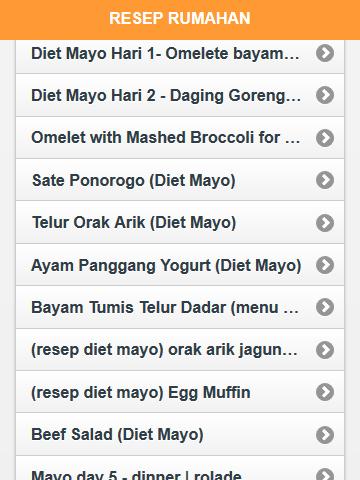
Task: Open Ayam Panggang Yogurt (Diet Mayo) recipe
Action: [180, 265]
